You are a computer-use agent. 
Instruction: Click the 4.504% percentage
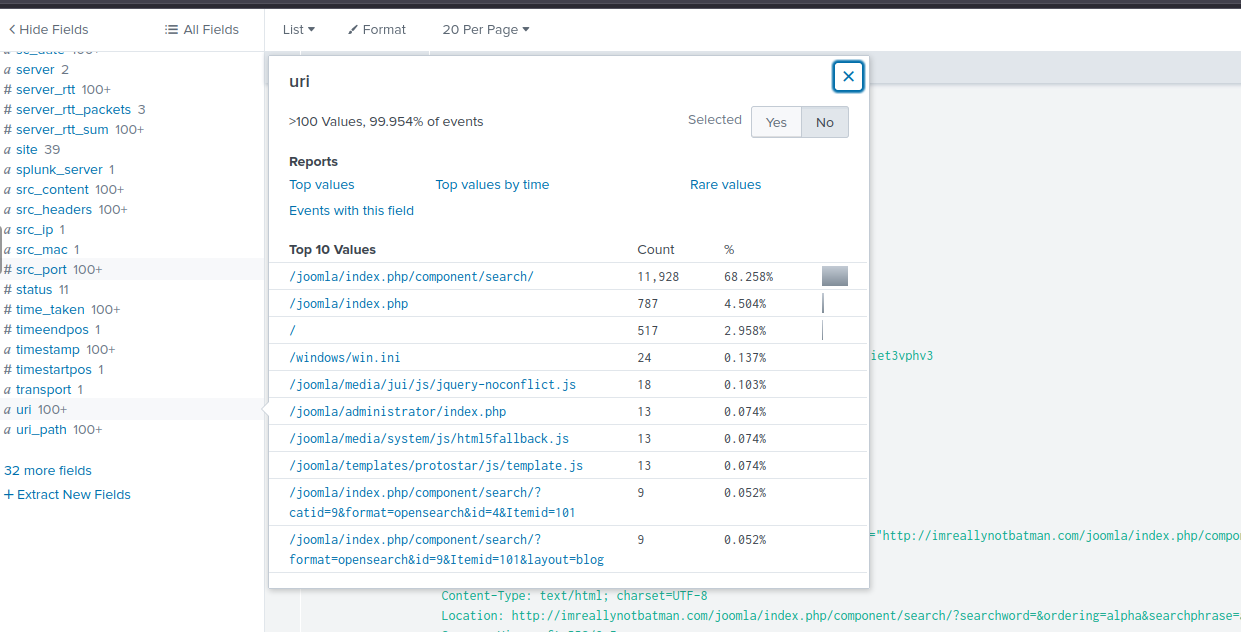(745, 304)
